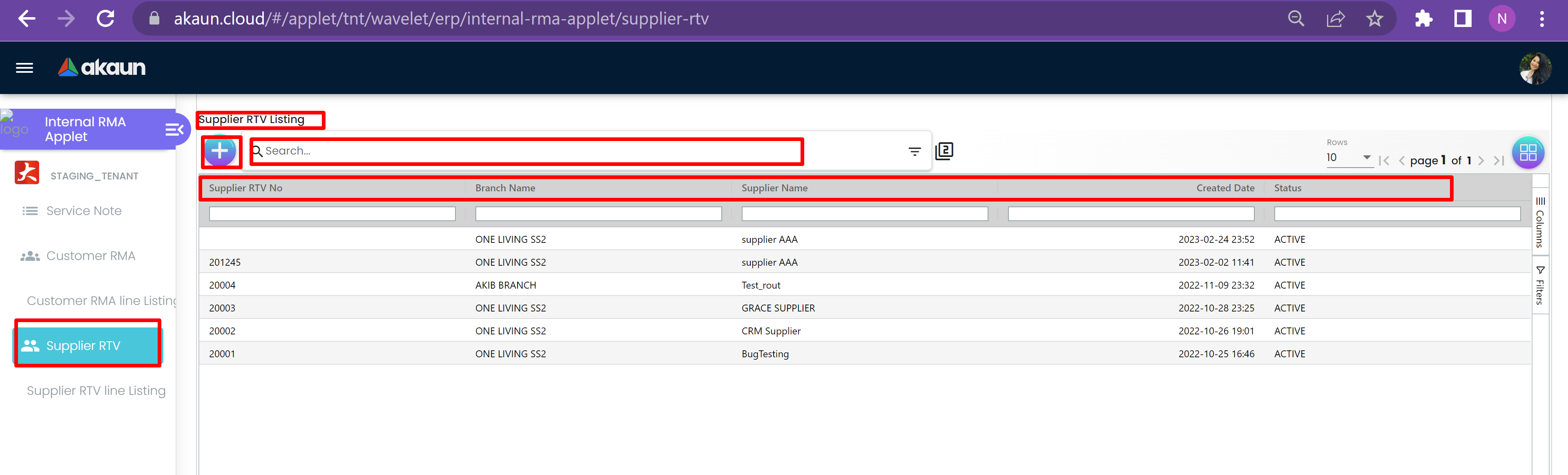Image resolution: width=1568 pixels, height=475 pixels.
Task: Open Supplier RTV line Listing link
Action: 96,391
